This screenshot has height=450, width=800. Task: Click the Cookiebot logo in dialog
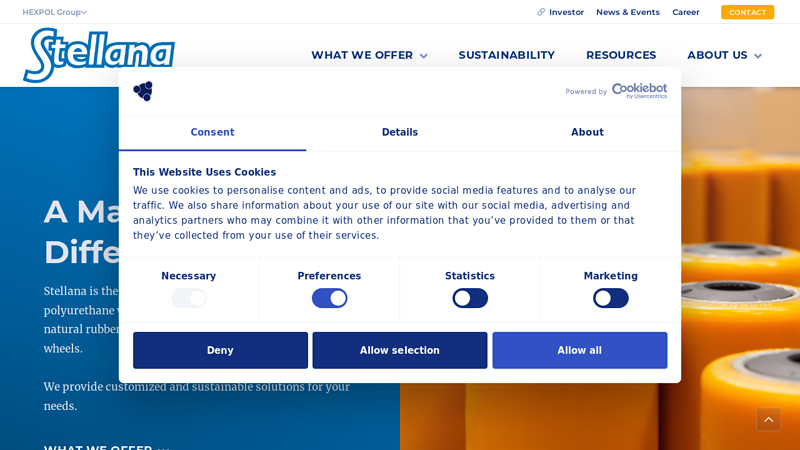click(639, 91)
